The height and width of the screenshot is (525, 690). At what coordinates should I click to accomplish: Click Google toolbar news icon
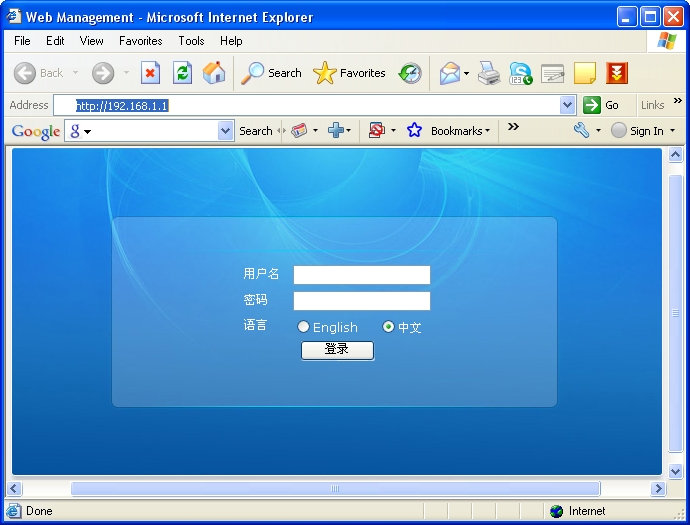(x=299, y=130)
